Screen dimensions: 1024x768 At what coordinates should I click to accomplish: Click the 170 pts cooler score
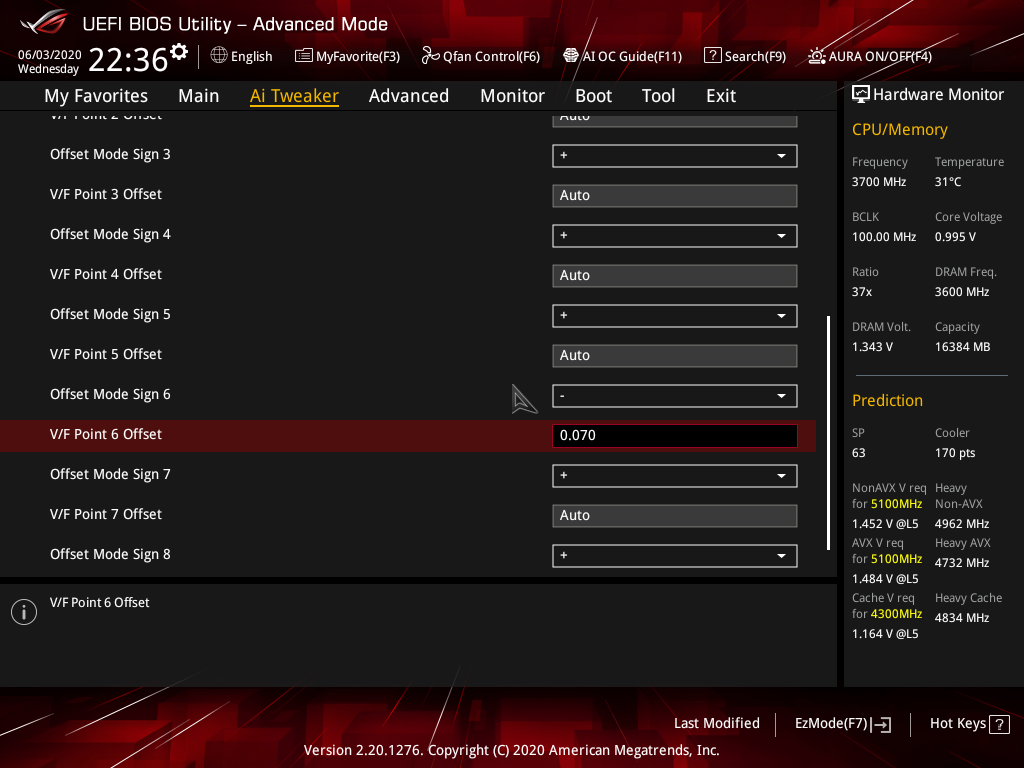tap(955, 453)
